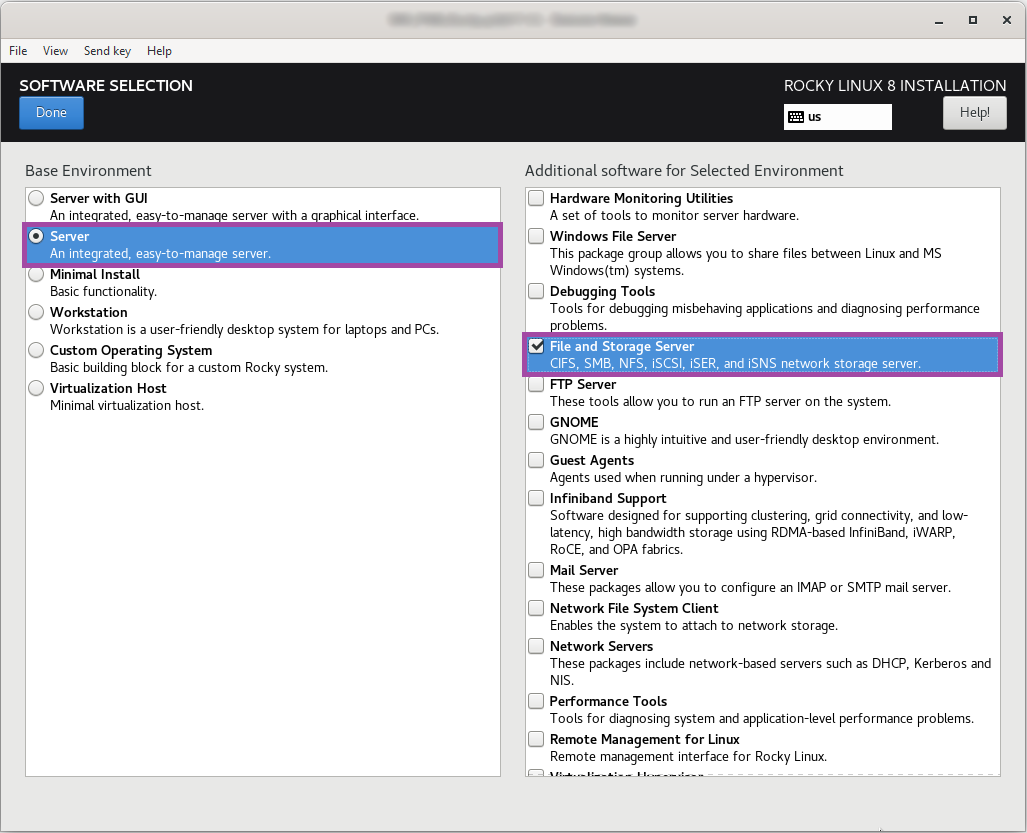This screenshot has height=833, width=1027.
Task: Enable Debugging Tools checkbox
Action: 536,291
